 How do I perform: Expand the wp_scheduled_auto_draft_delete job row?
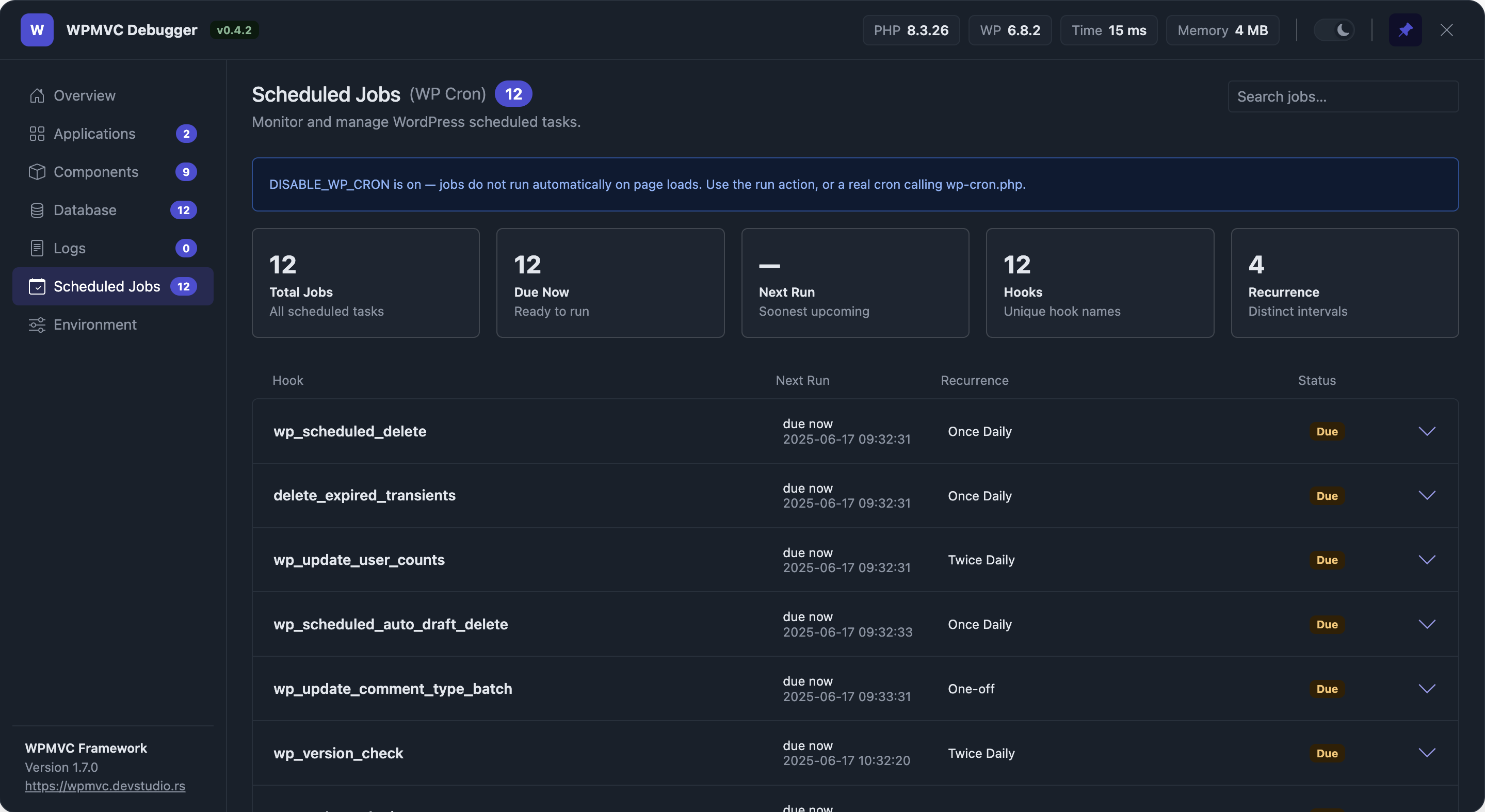(x=1427, y=624)
